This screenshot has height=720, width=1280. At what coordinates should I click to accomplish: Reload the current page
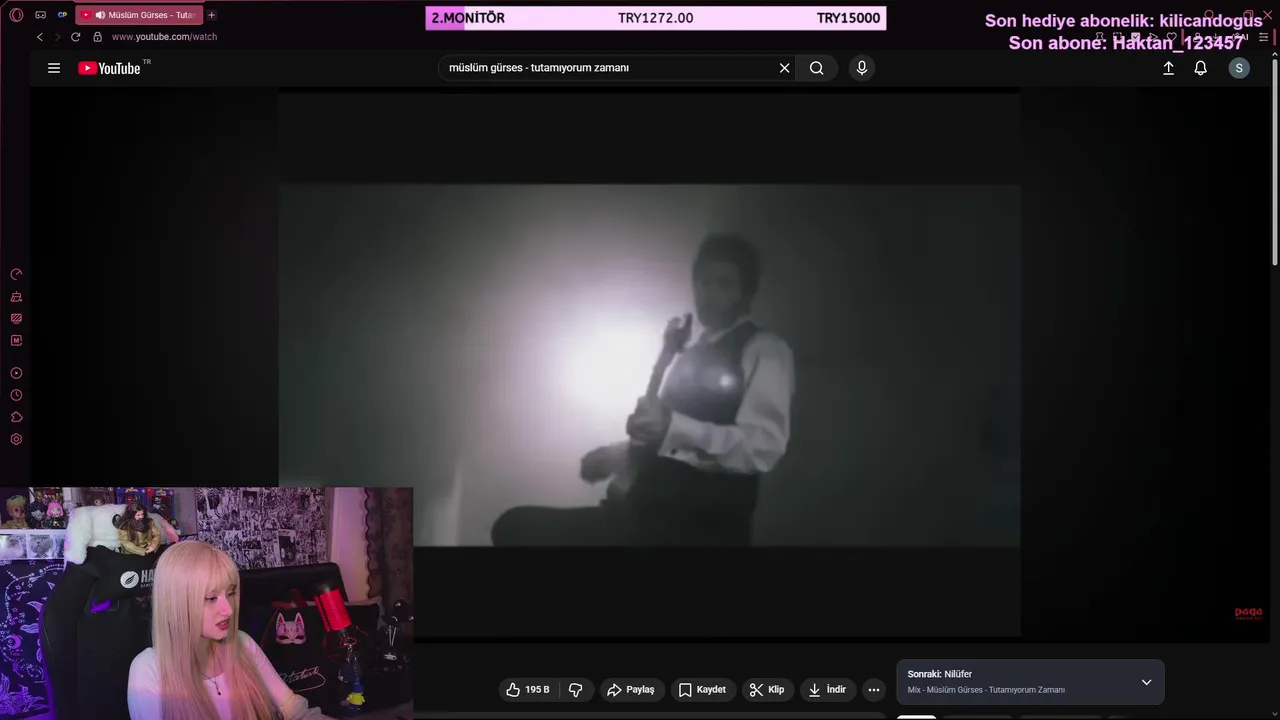[x=75, y=37]
